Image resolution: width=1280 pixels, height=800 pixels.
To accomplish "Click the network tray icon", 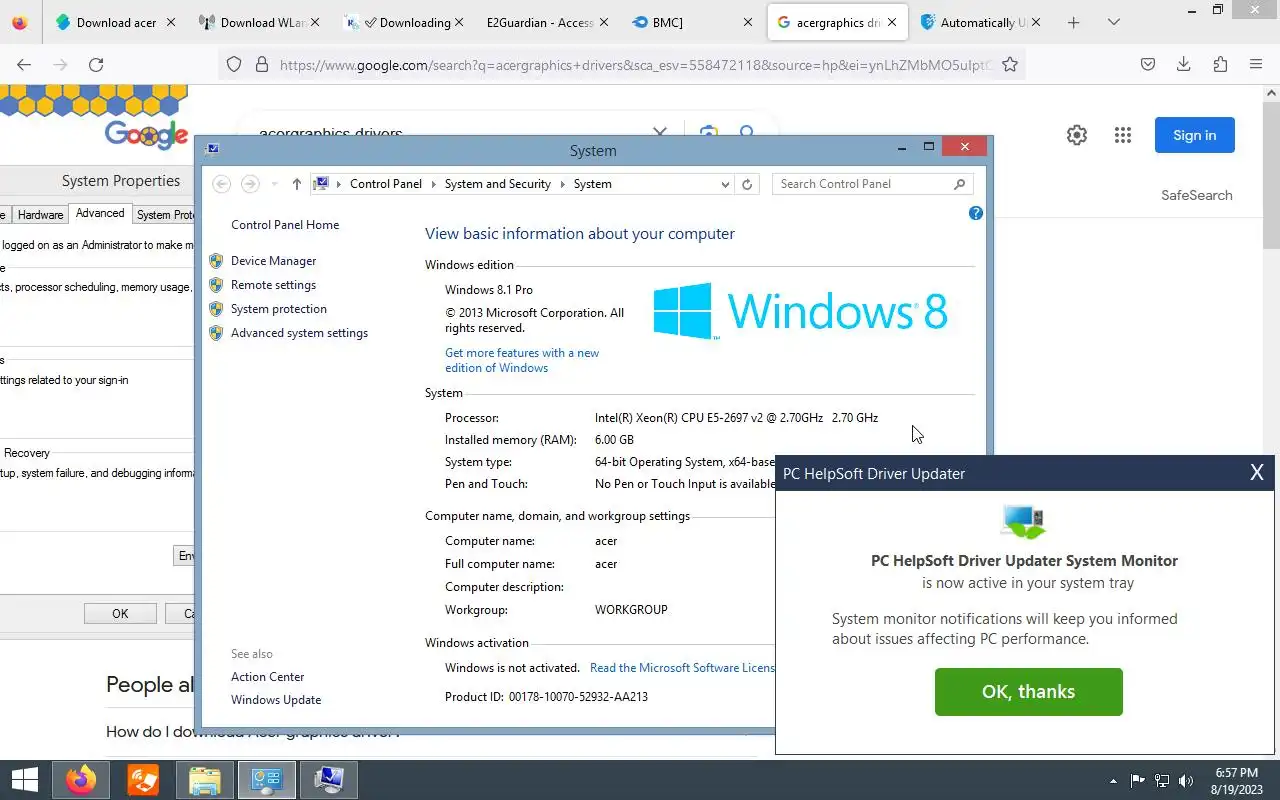I will 1162,781.
